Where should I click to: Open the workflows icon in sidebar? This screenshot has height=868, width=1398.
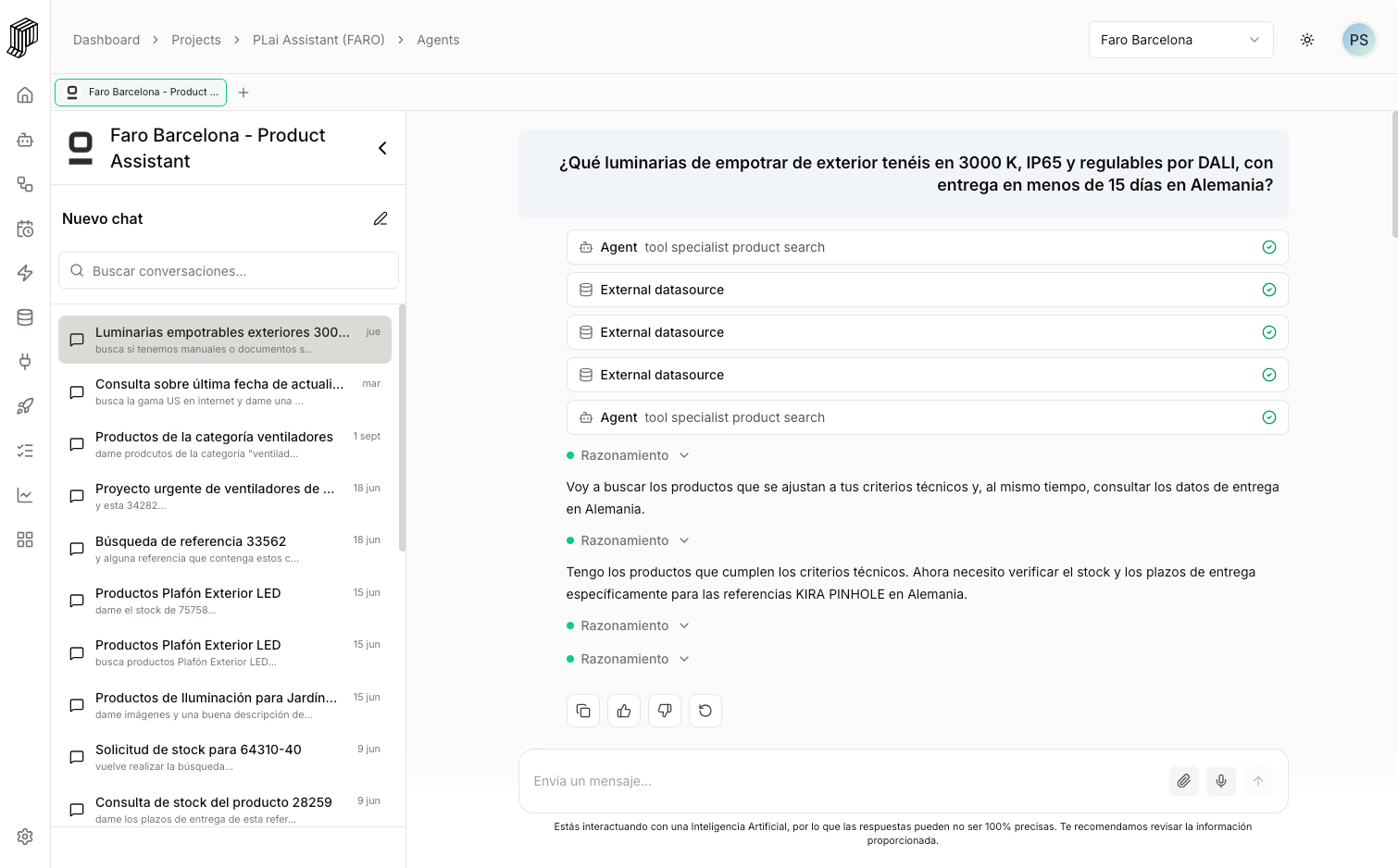[25, 184]
